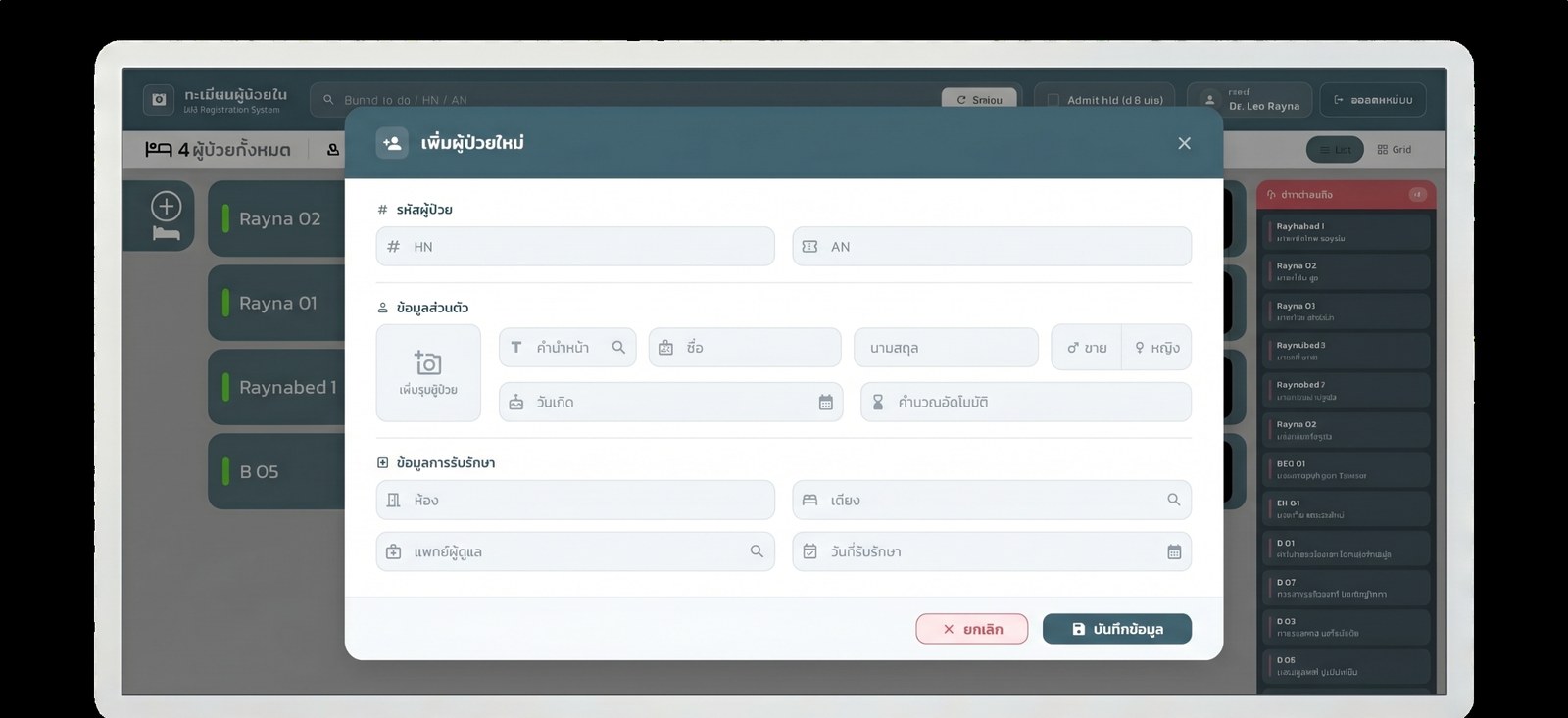Click the camera icon in photo upload box
This screenshot has width=1568, height=718.
428,362
